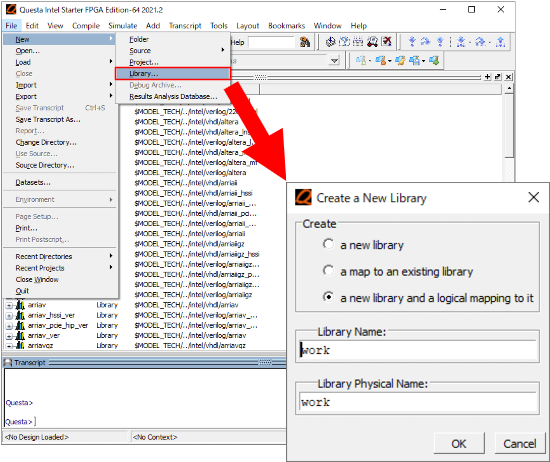
Task: Open the layout combo box dropdown arrow
Action: (x=334, y=61)
